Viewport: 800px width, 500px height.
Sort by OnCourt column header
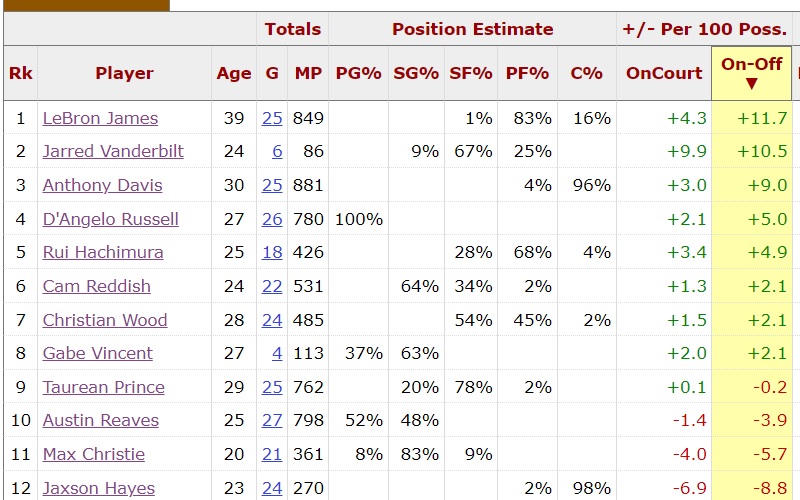664,73
